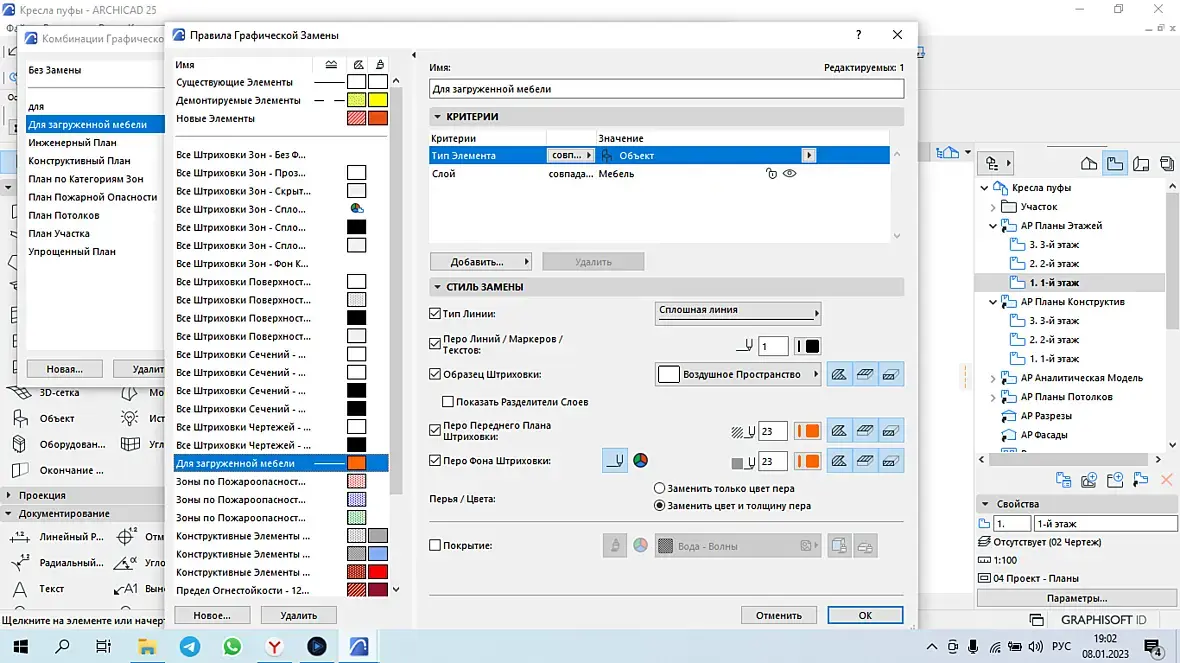Select the Text tool icon
The height and width of the screenshot is (663, 1180).
(x=20, y=588)
